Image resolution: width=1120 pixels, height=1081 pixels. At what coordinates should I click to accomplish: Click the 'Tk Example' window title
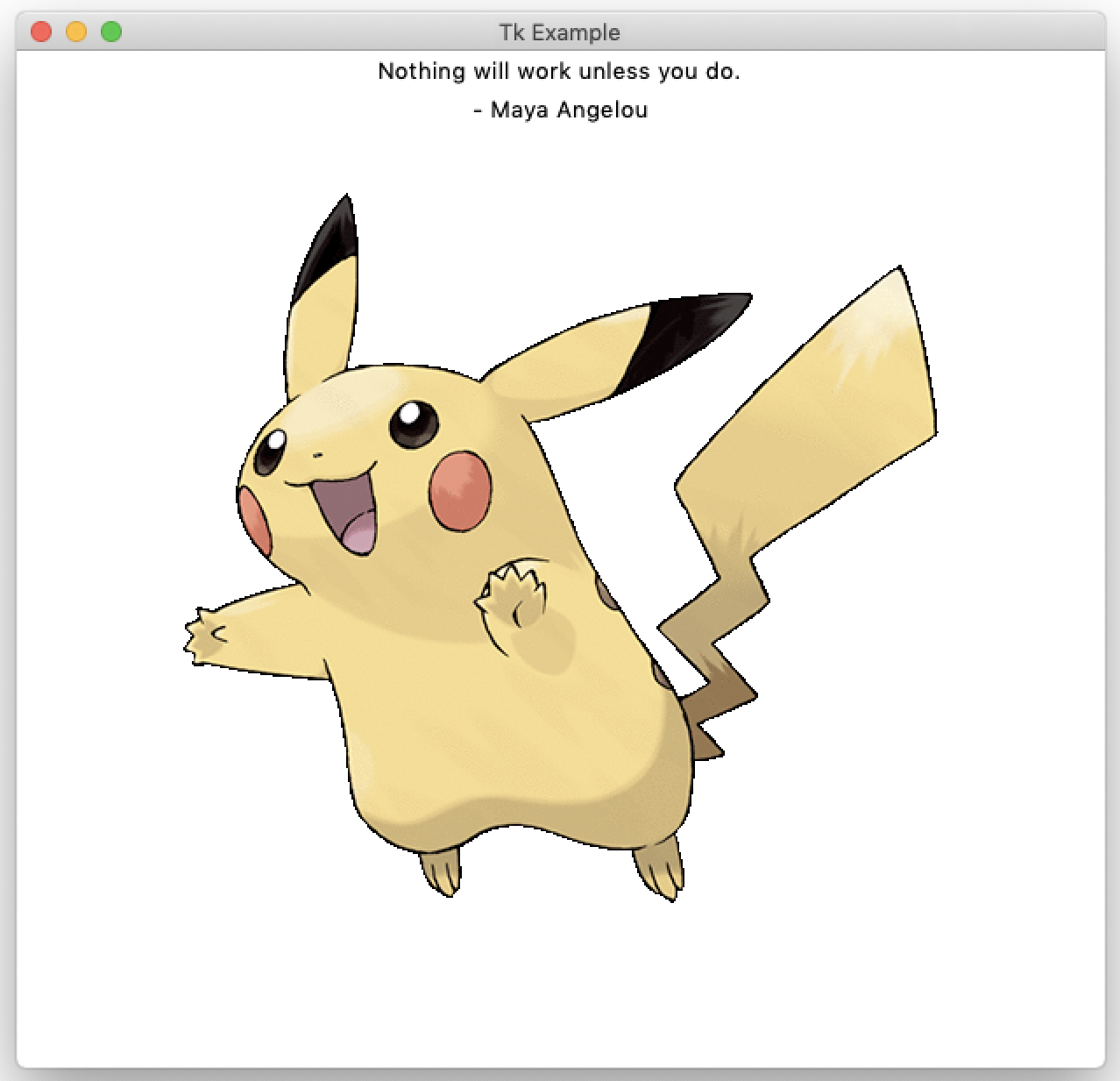(560, 32)
